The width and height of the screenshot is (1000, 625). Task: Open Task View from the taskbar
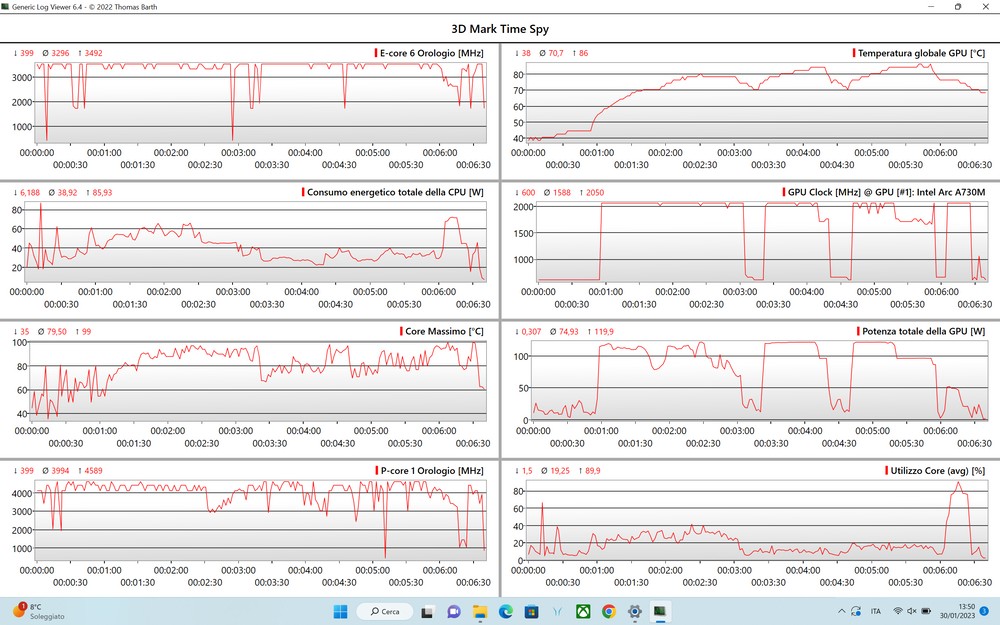click(427, 611)
